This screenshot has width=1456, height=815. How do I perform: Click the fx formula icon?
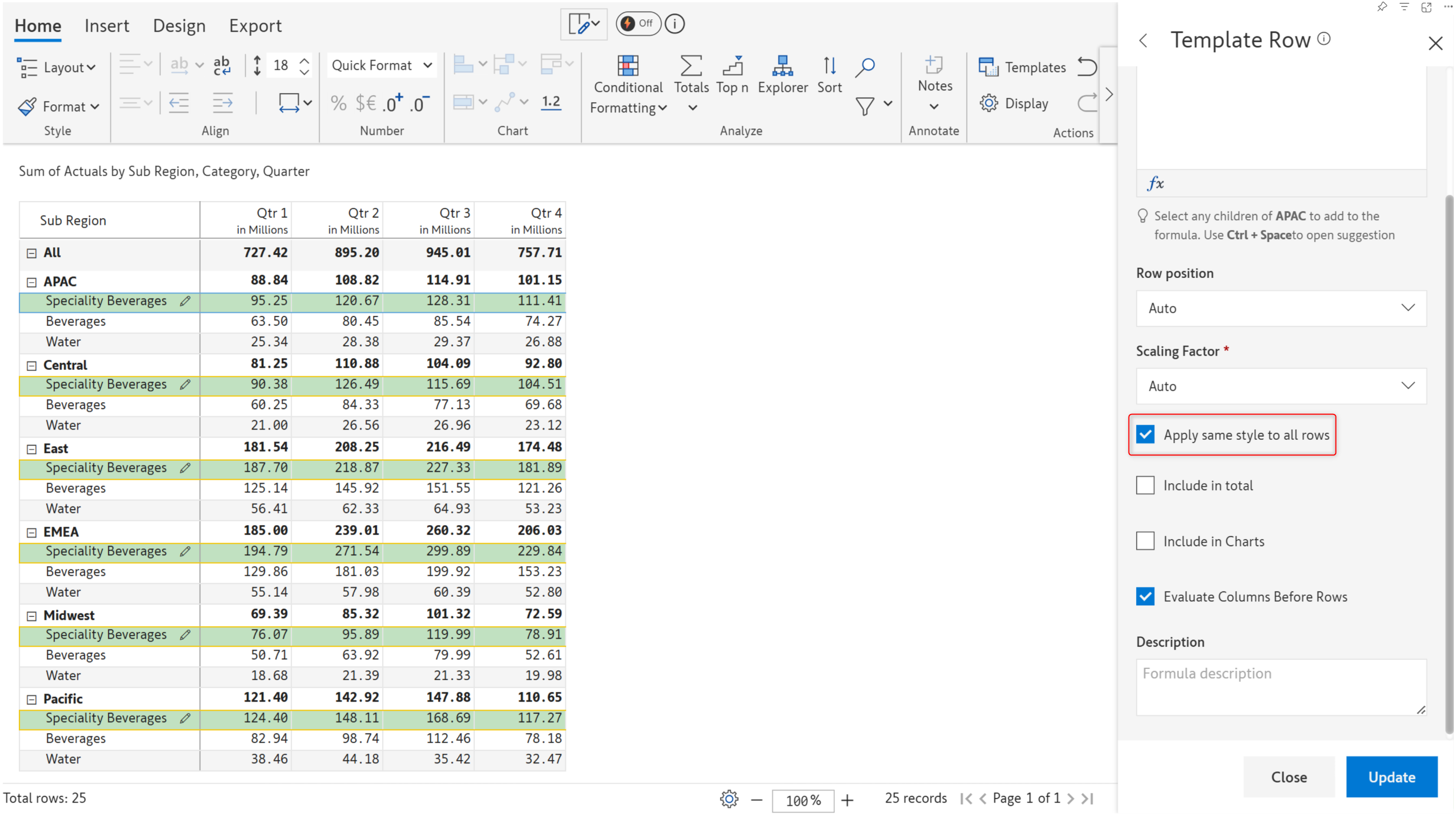coord(1155,183)
